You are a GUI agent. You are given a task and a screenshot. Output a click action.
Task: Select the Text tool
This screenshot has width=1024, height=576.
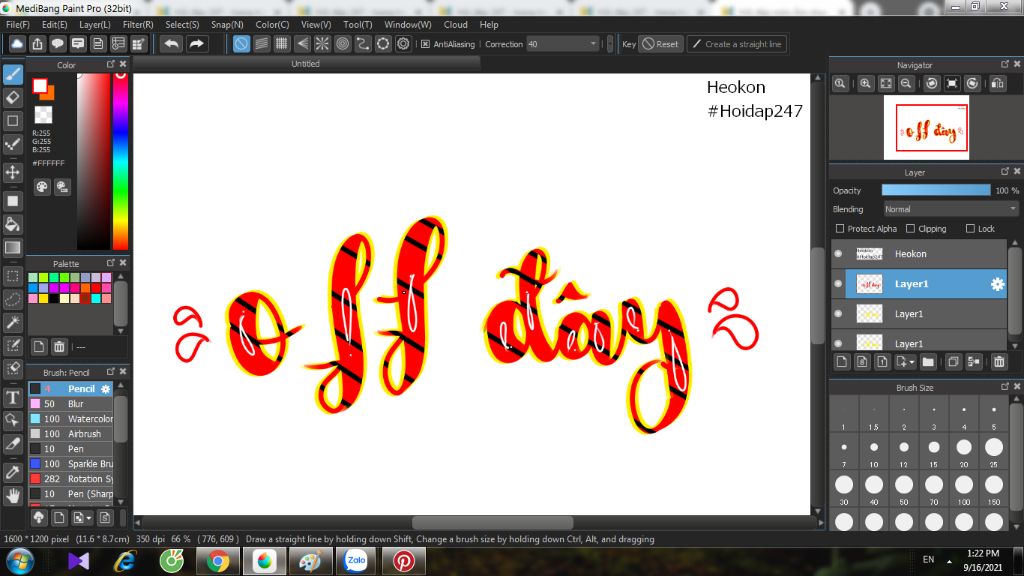(x=12, y=397)
